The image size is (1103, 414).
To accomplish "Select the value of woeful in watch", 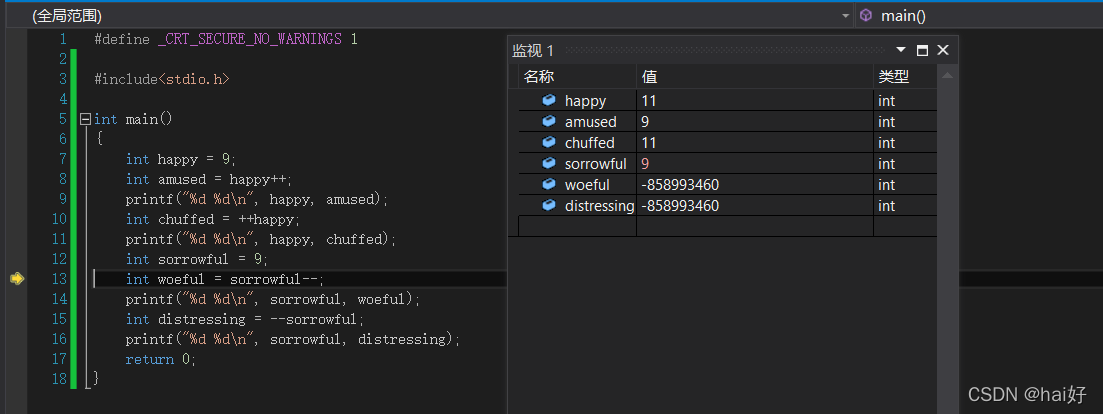I will [x=680, y=185].
